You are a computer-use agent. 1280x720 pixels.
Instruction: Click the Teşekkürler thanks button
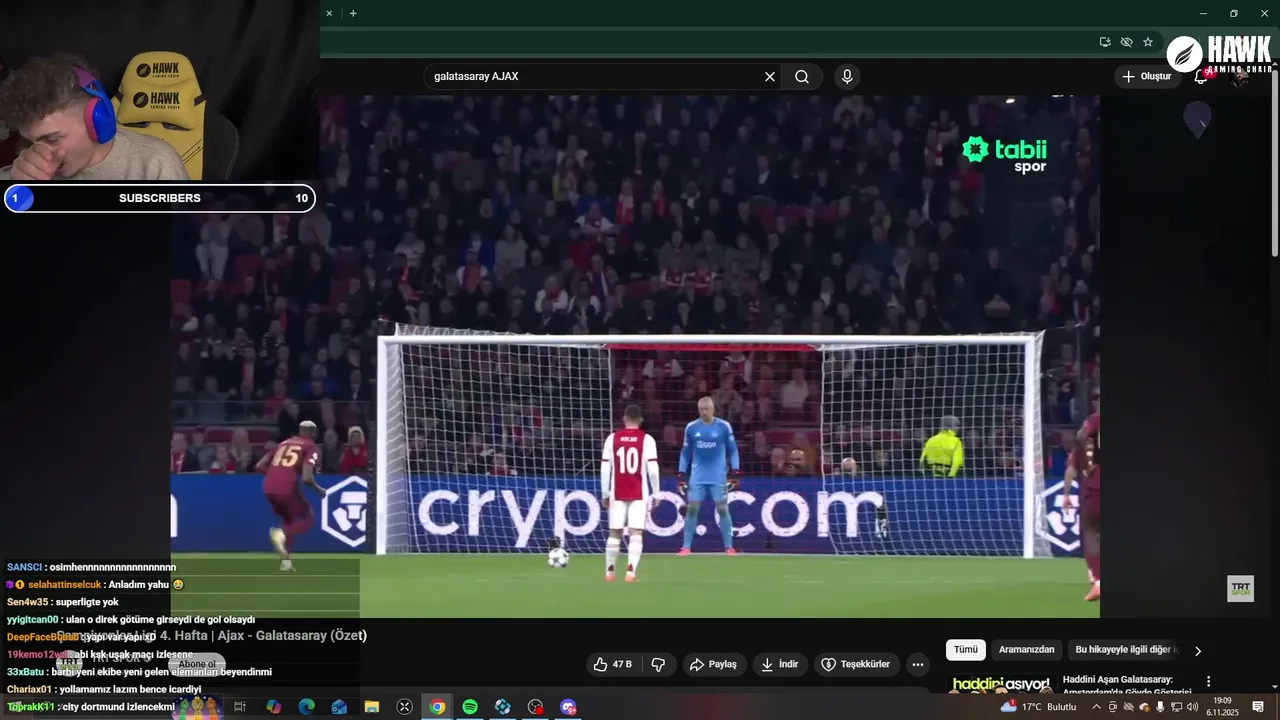point(855,664)
